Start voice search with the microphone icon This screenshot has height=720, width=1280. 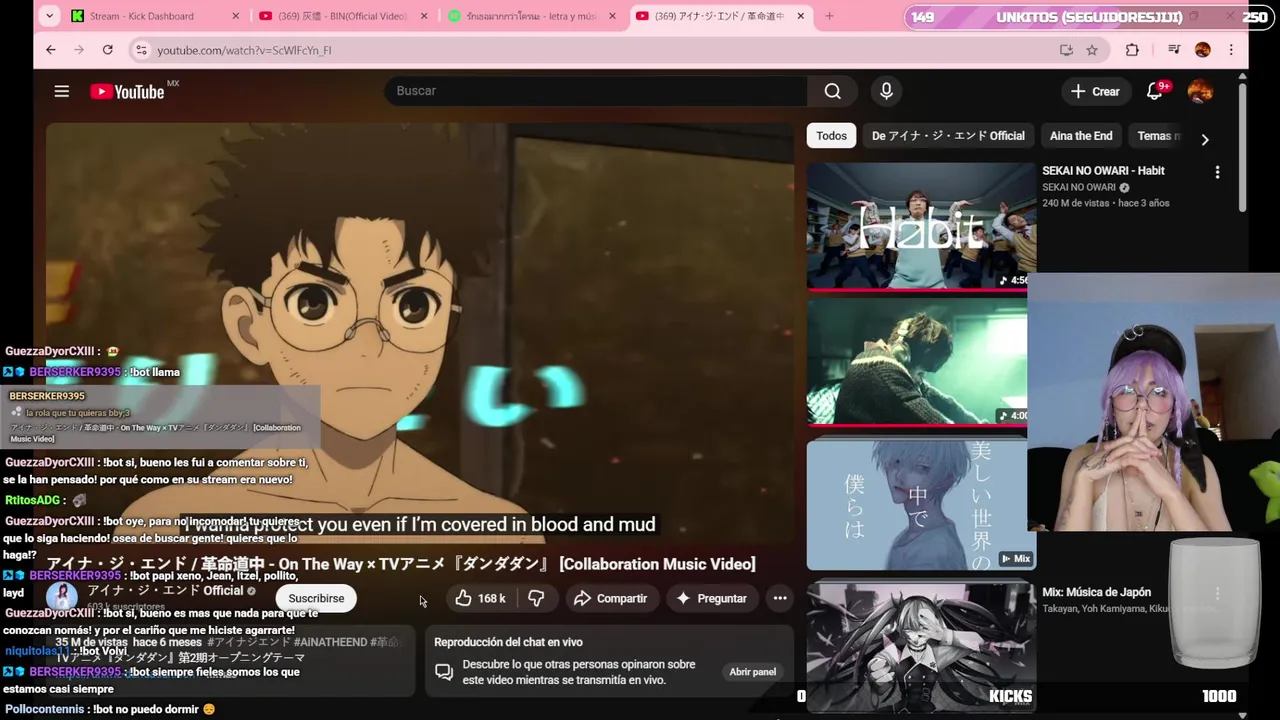click(x=886, y=91)
